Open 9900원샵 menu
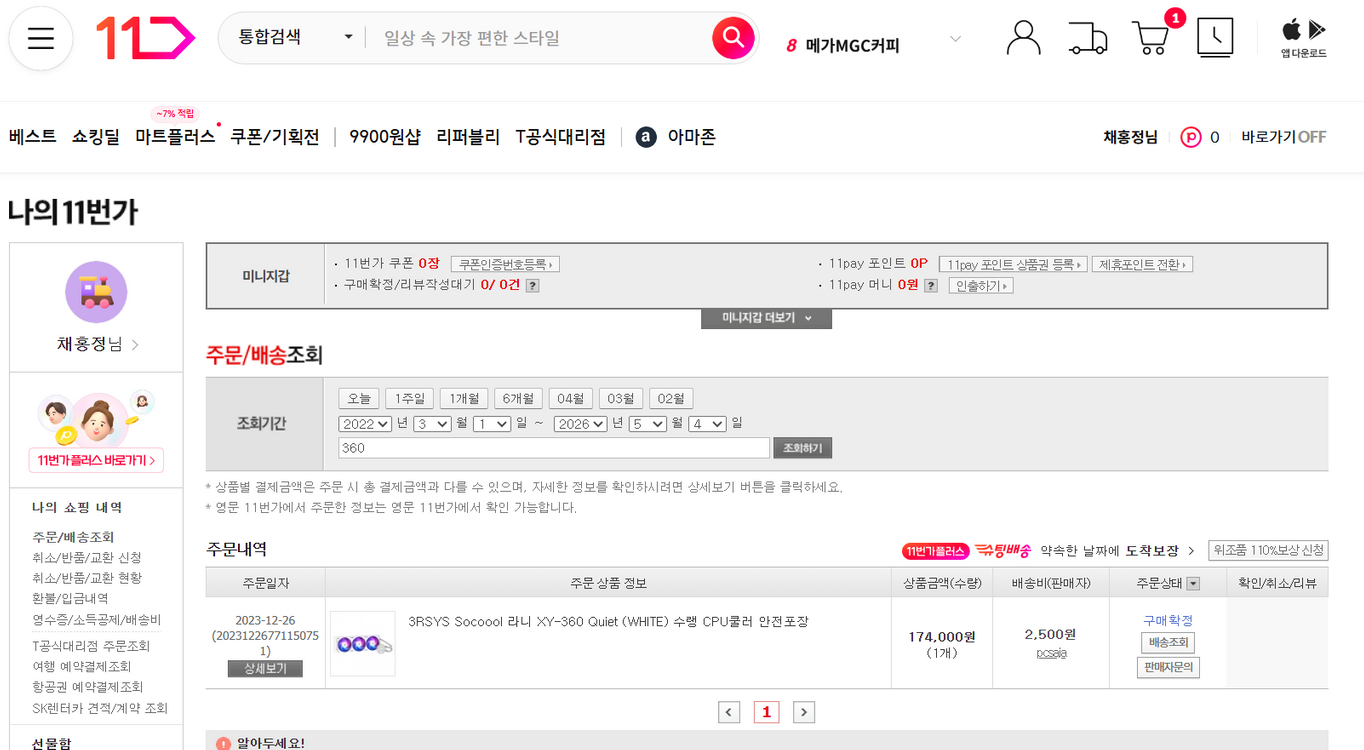1364x750 pixels. [385, 137]
